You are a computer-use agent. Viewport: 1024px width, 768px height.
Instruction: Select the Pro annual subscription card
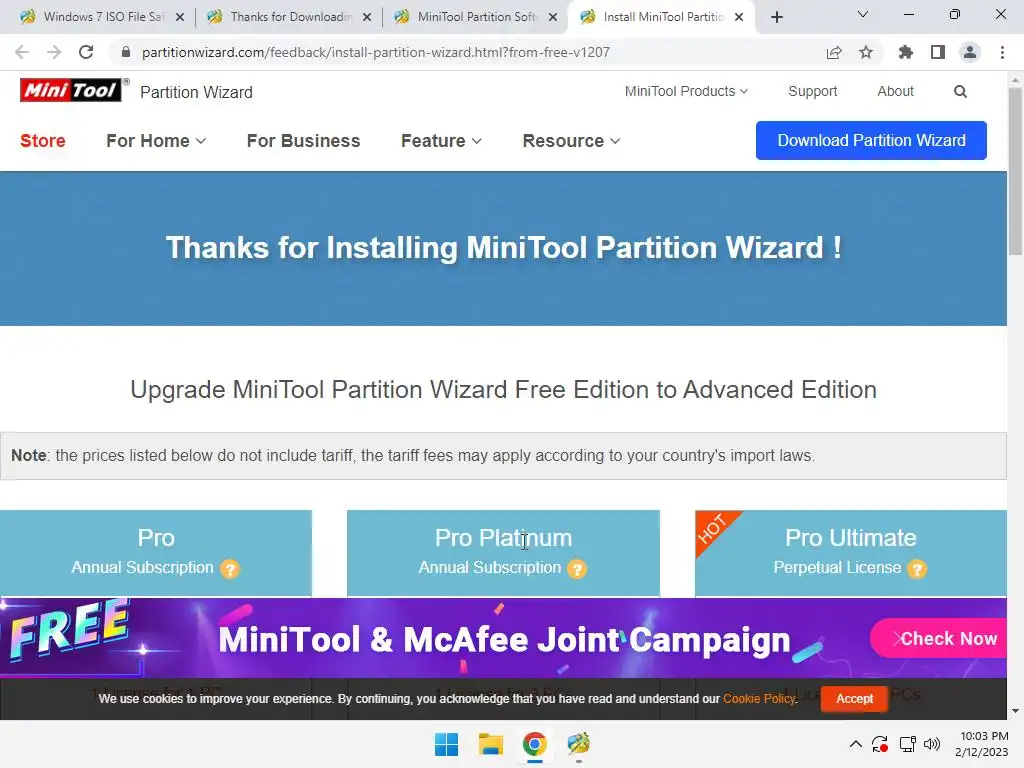point(156,553)
